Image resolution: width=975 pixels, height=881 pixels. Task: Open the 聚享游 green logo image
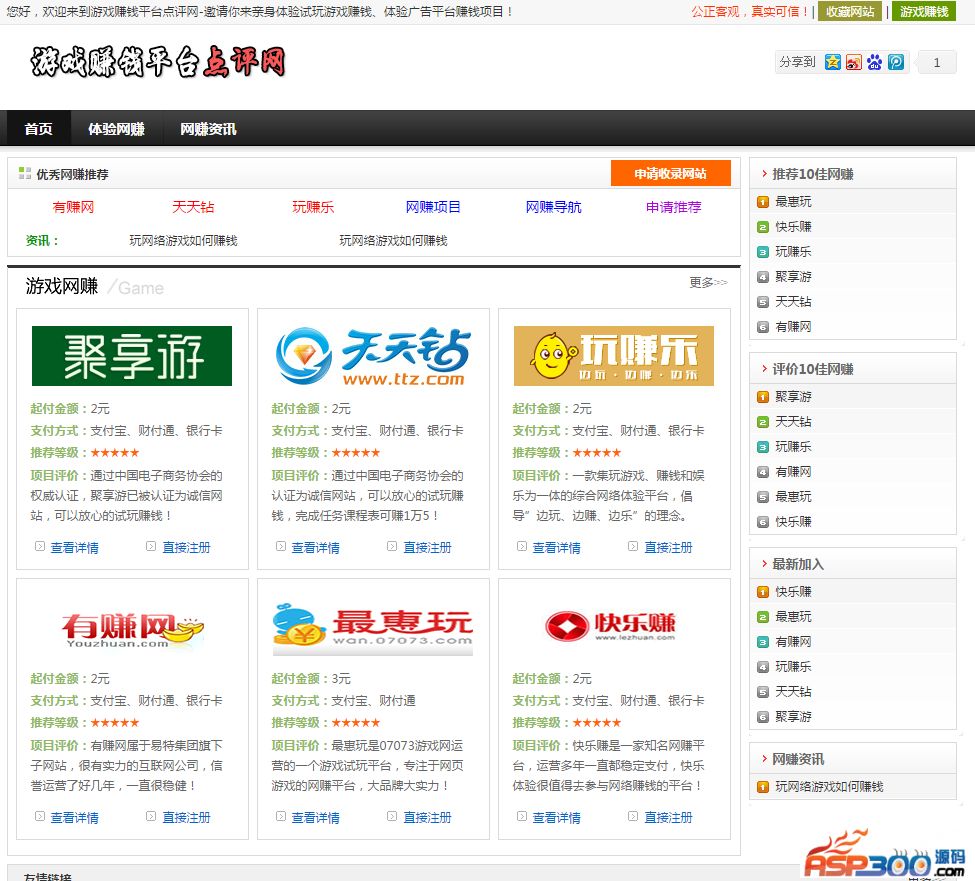coord(132,356)
